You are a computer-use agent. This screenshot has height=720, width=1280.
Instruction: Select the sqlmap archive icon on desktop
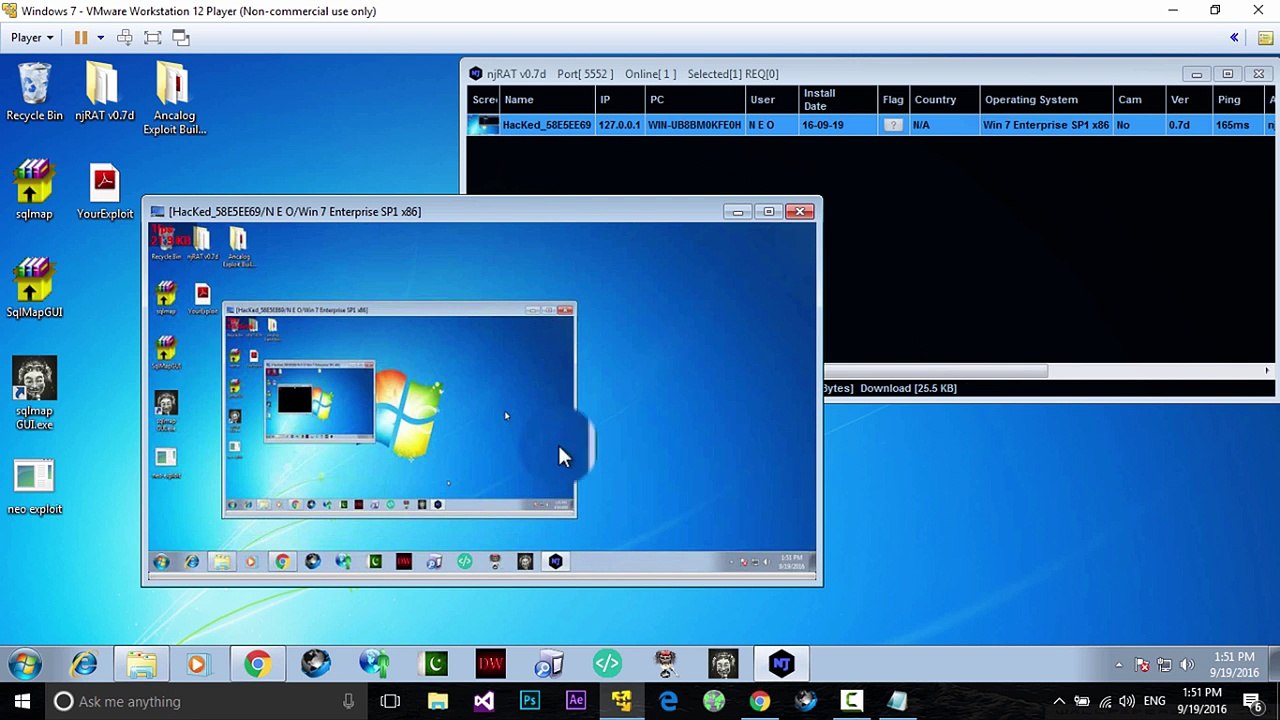(x=34, y=190)
